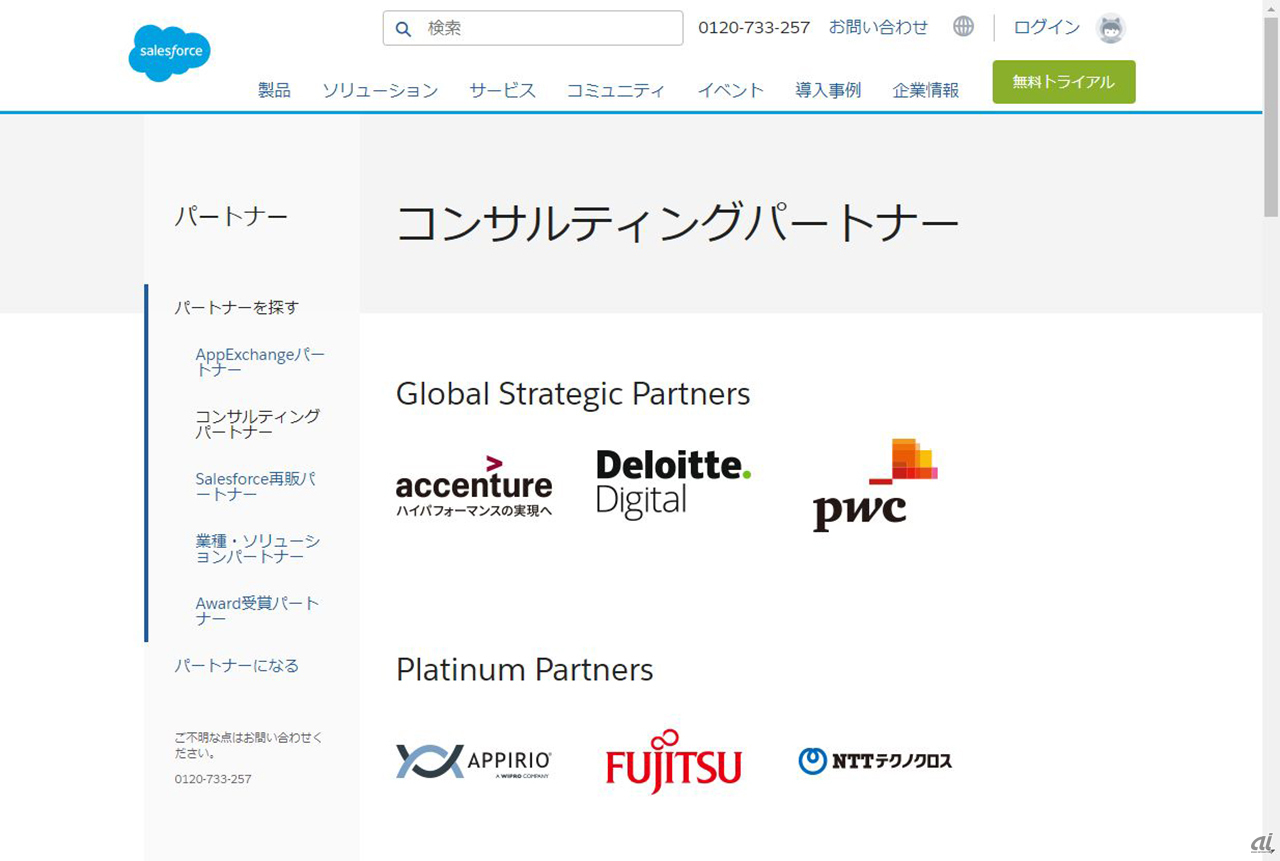
Task: Select パートナーを探す in the sidebar
Action: 237,307
